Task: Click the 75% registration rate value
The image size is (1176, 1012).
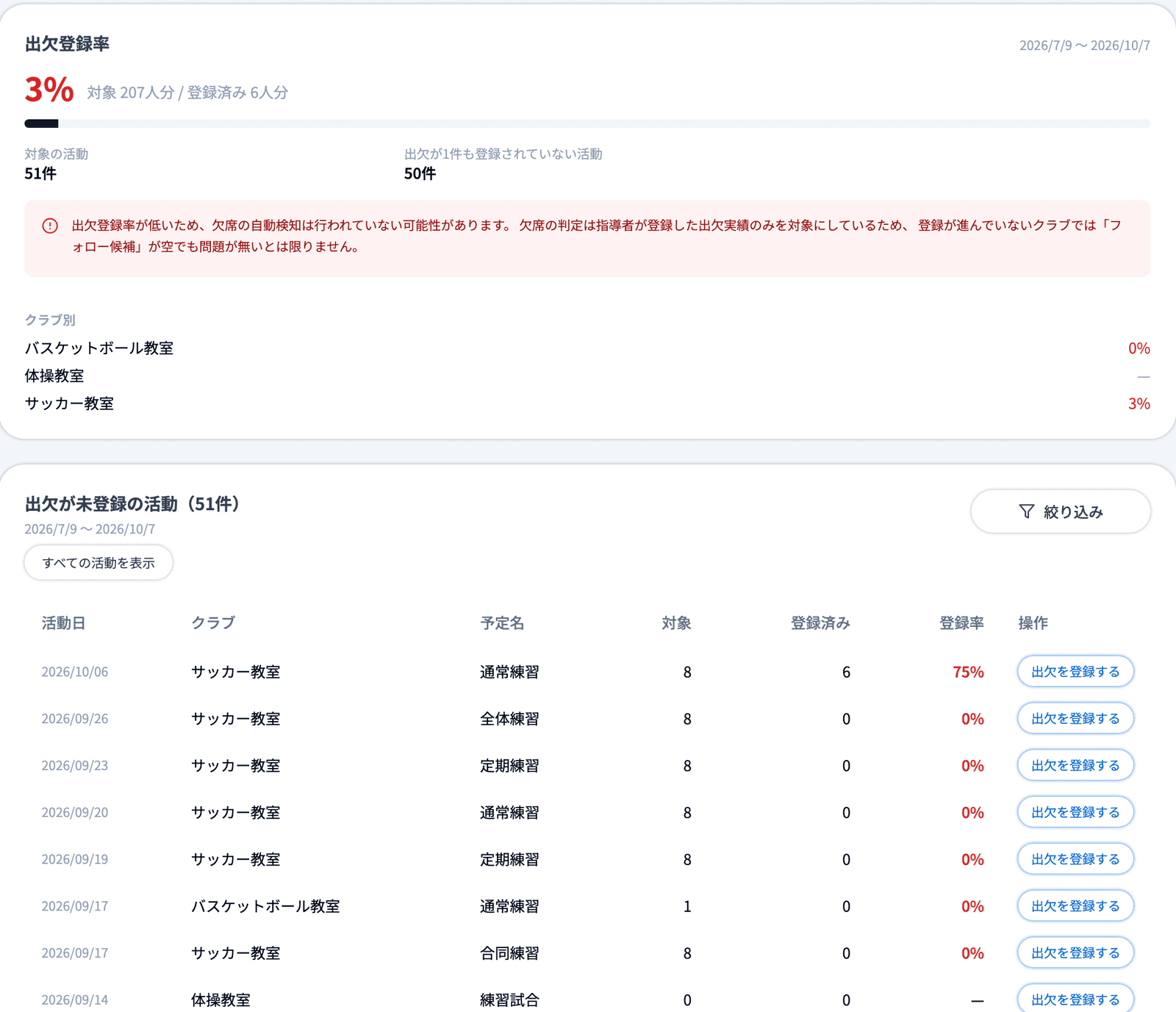Action: (968, 672)
